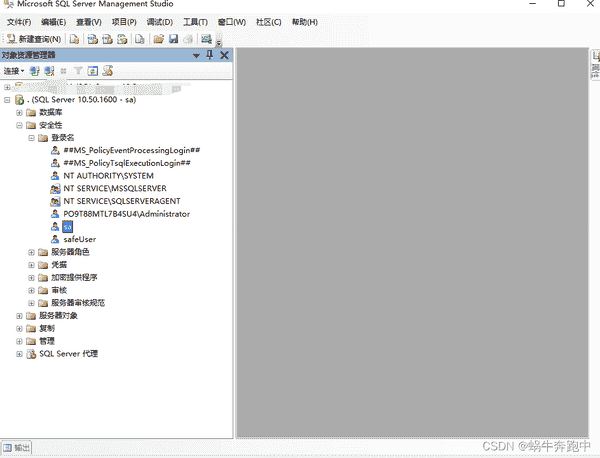The image size is (600, 458).
Task: Click the Refresh icon in Object Explorer toolbar
Action: (92, 71)
